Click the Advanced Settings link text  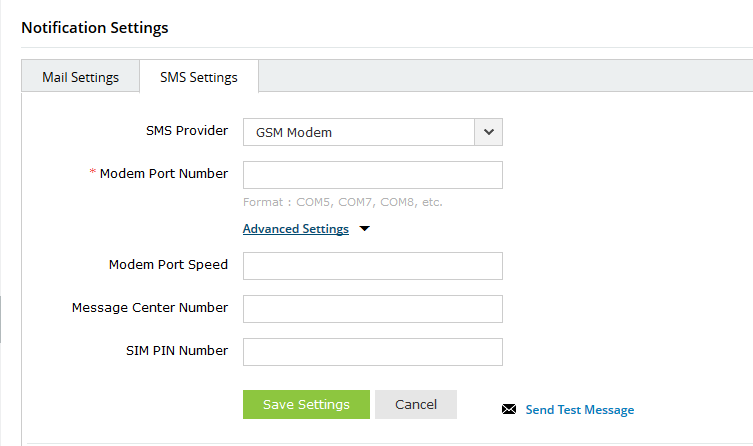(296, 229)
